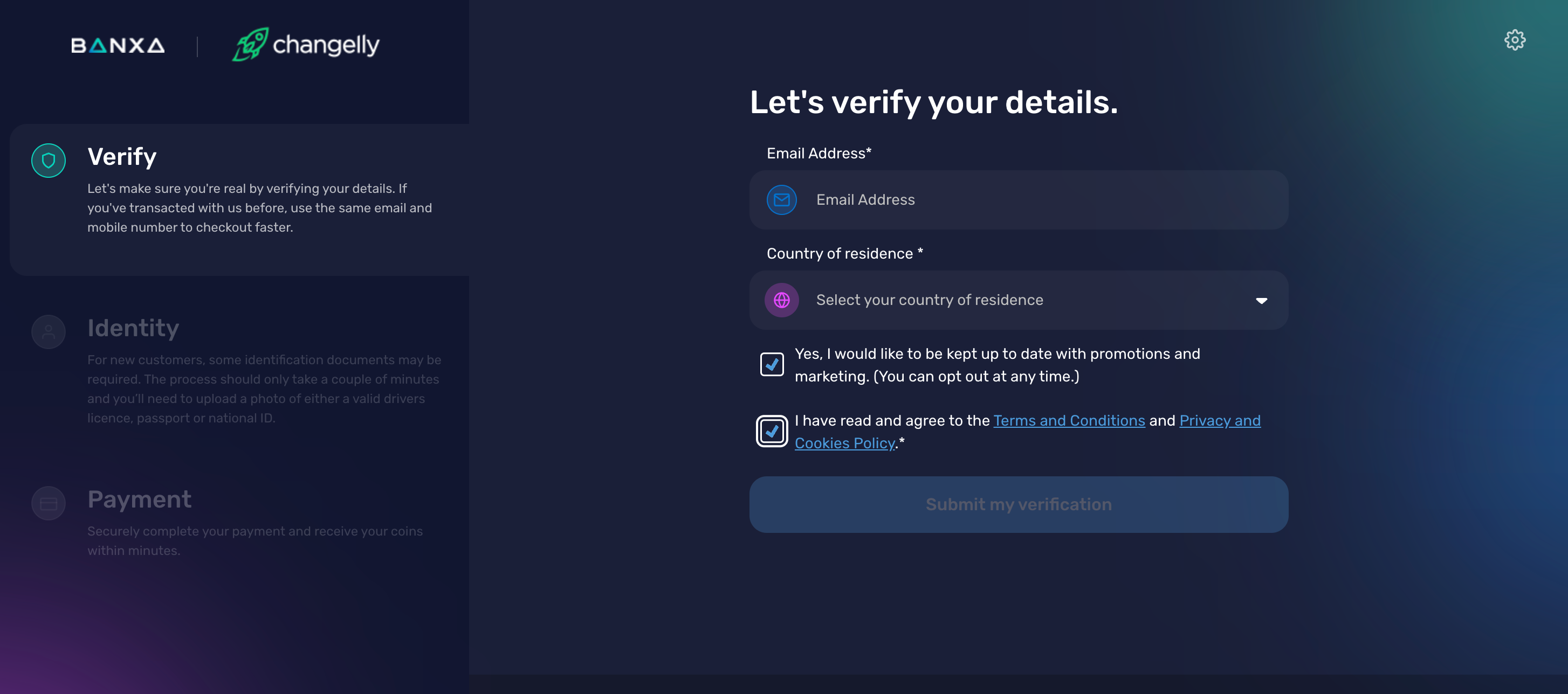Viewport: 1568px width, 694px height.
Task: Expand the country of residence dropdown
Action: coord(1019,300)
